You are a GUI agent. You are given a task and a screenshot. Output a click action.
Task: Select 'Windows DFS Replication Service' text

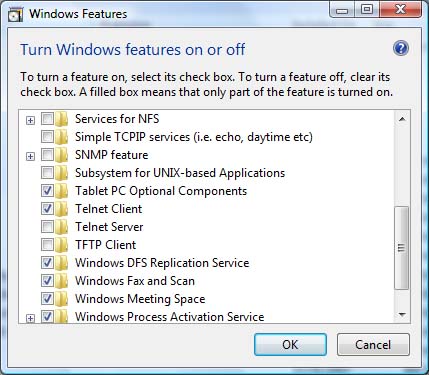(162, 263)
